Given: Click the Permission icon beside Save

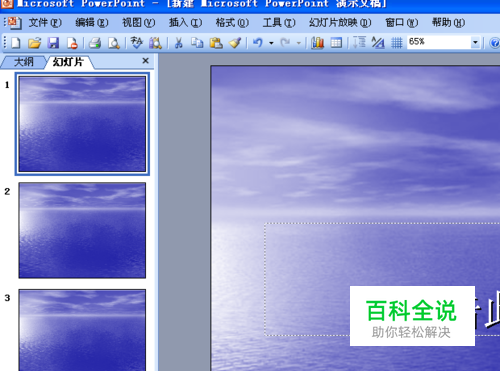Looking at the screenshot, I should pyautogui.click(x=72, y=43).
